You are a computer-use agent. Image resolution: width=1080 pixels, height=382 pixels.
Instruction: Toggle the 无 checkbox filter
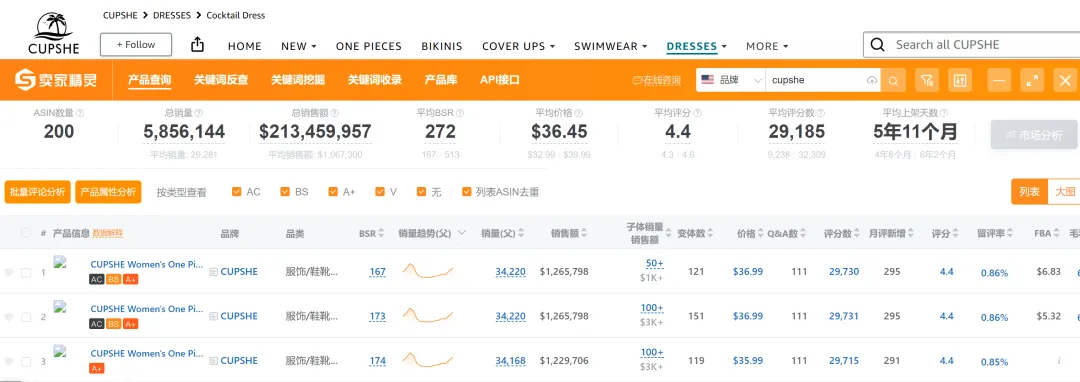coord(422,192)
